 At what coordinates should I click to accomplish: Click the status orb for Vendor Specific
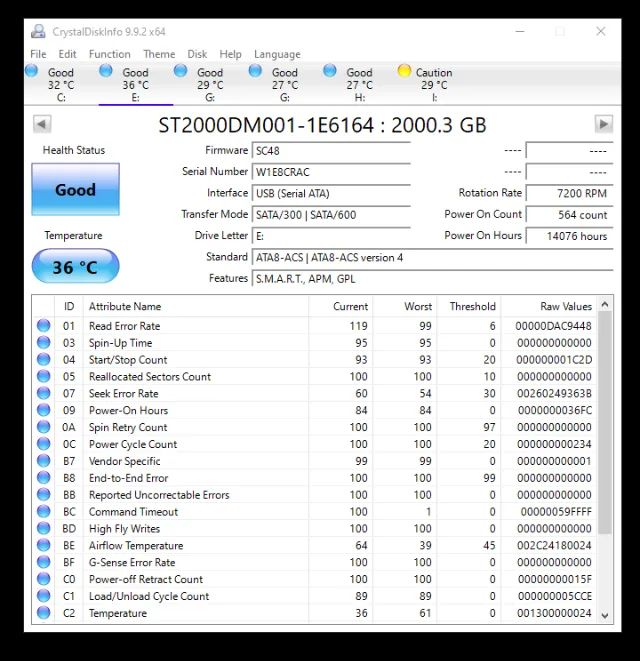pyautogui.click(x=43, y=460)
